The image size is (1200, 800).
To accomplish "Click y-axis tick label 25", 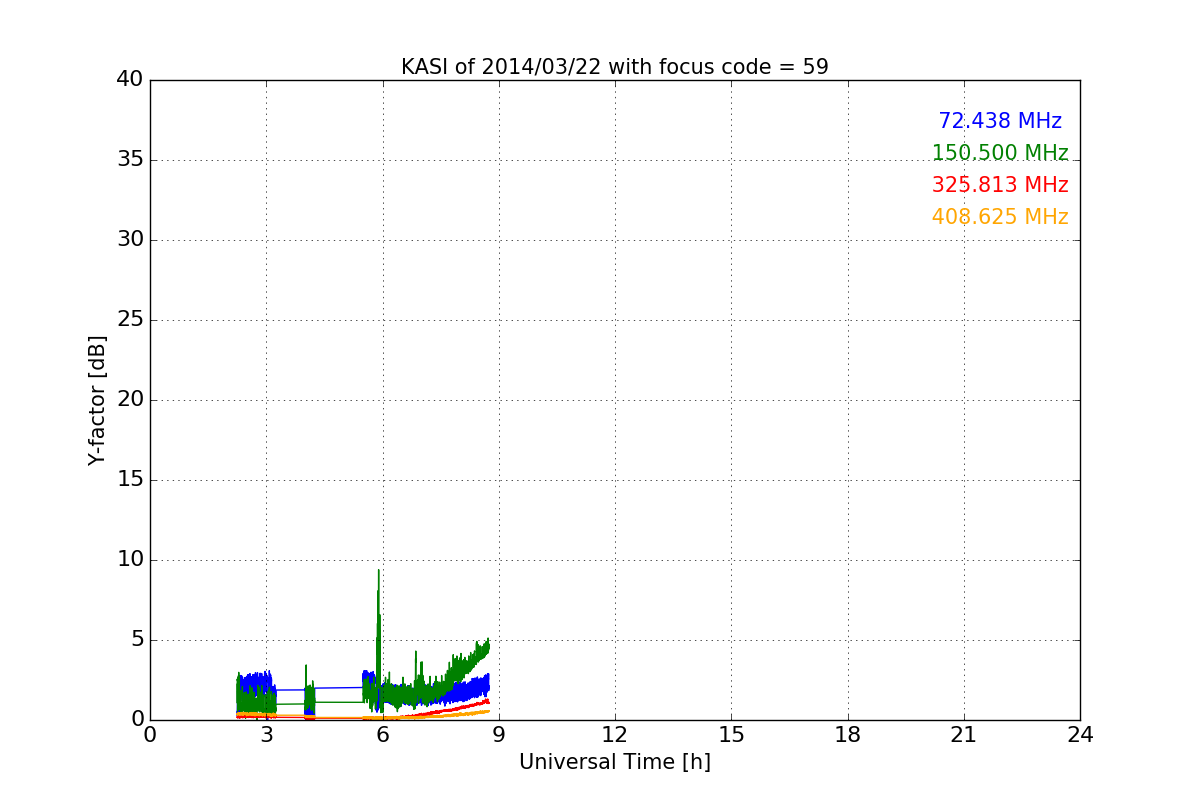I will pyautogui.click(x=130, y=320).
